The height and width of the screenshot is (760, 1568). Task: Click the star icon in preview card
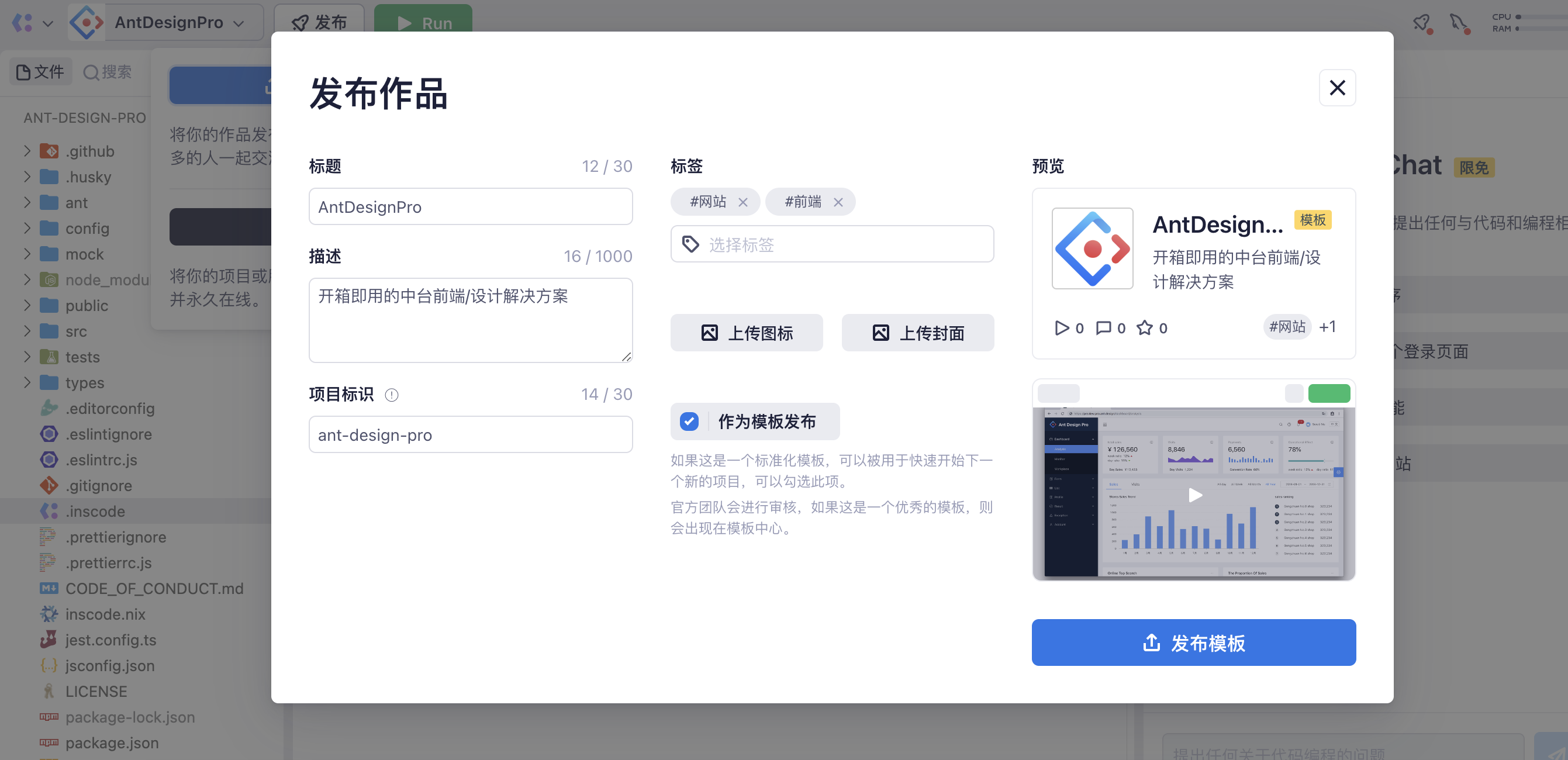point(1144,328)
